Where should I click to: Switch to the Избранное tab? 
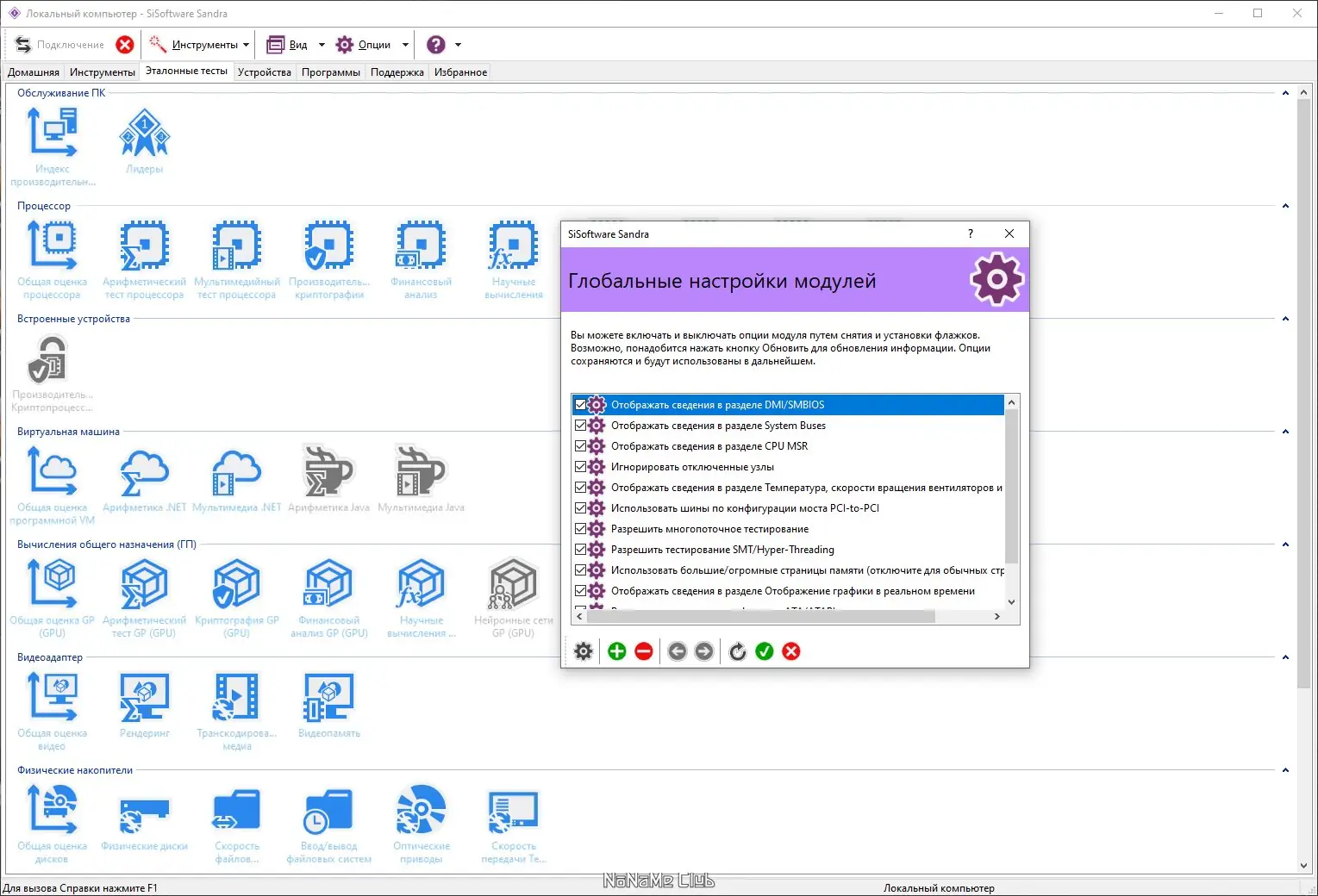click(461, 72)
